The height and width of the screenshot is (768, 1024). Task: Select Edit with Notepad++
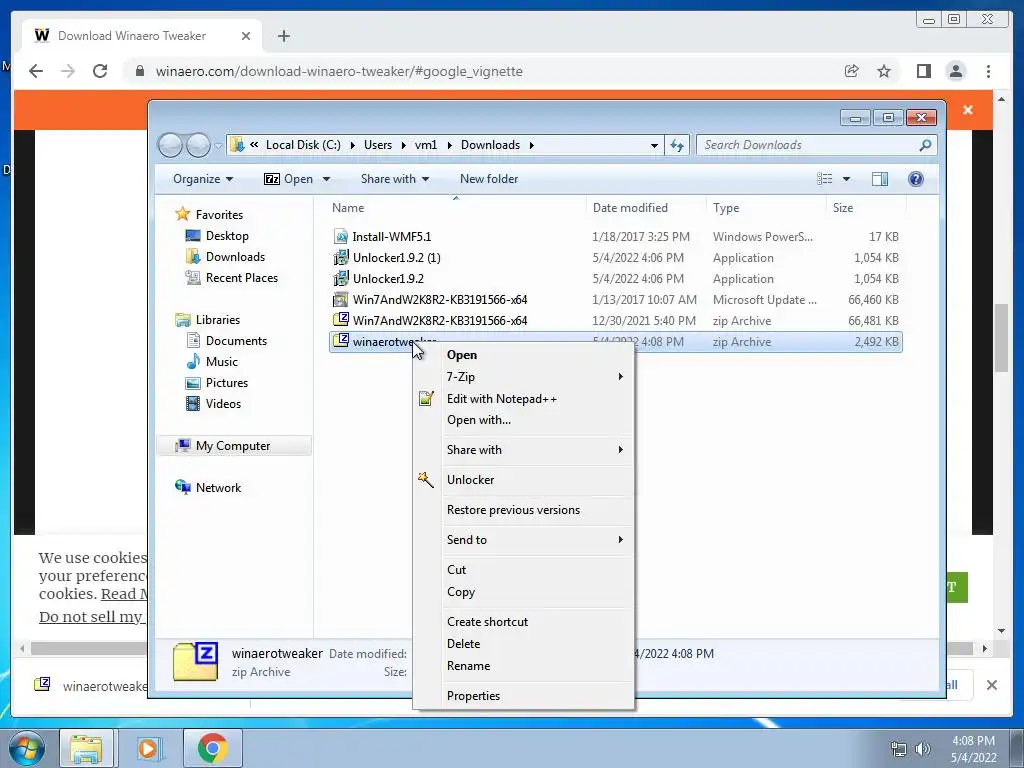524,399
